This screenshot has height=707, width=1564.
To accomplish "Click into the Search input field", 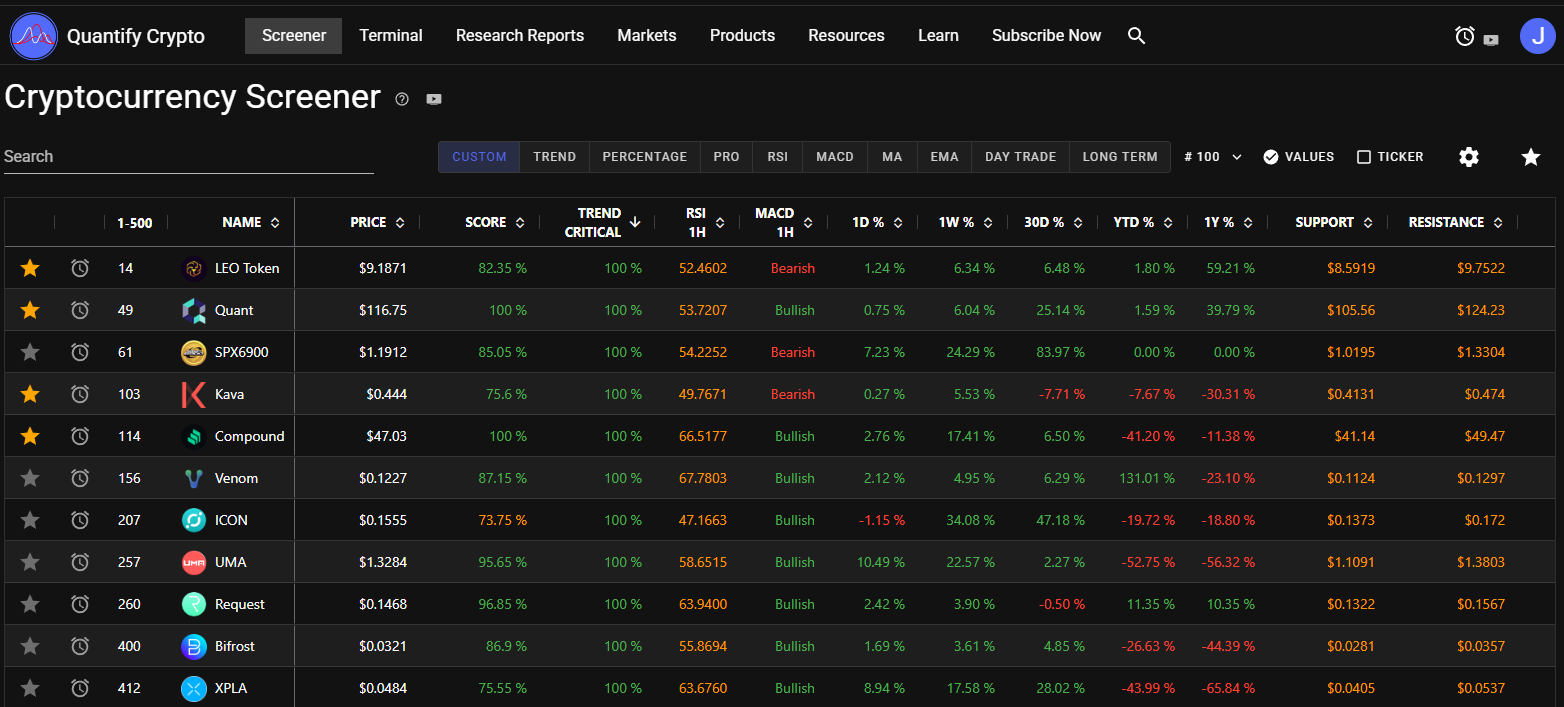I will [188, 157].
